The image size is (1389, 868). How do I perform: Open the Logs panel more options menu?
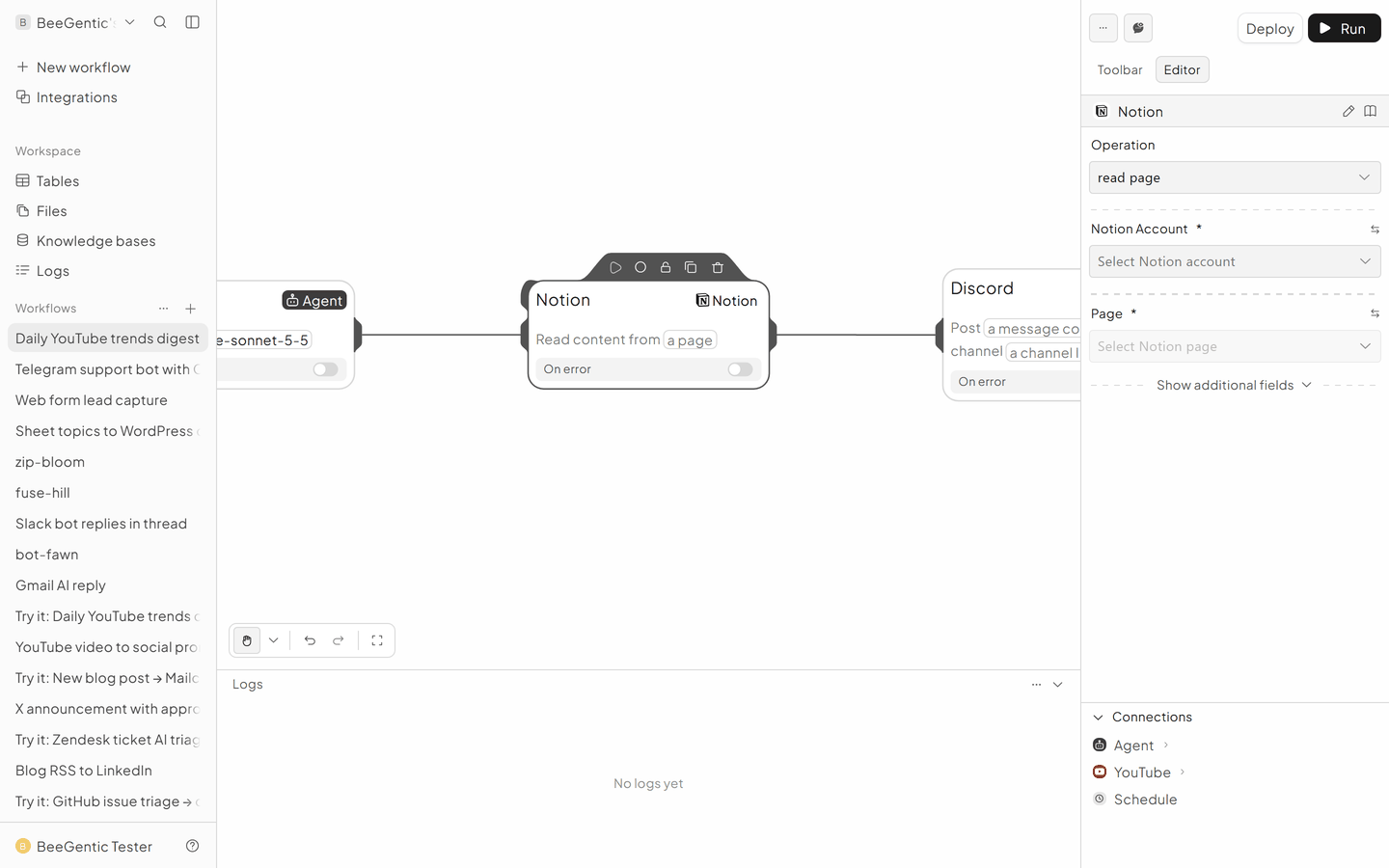click(1036, 685)
